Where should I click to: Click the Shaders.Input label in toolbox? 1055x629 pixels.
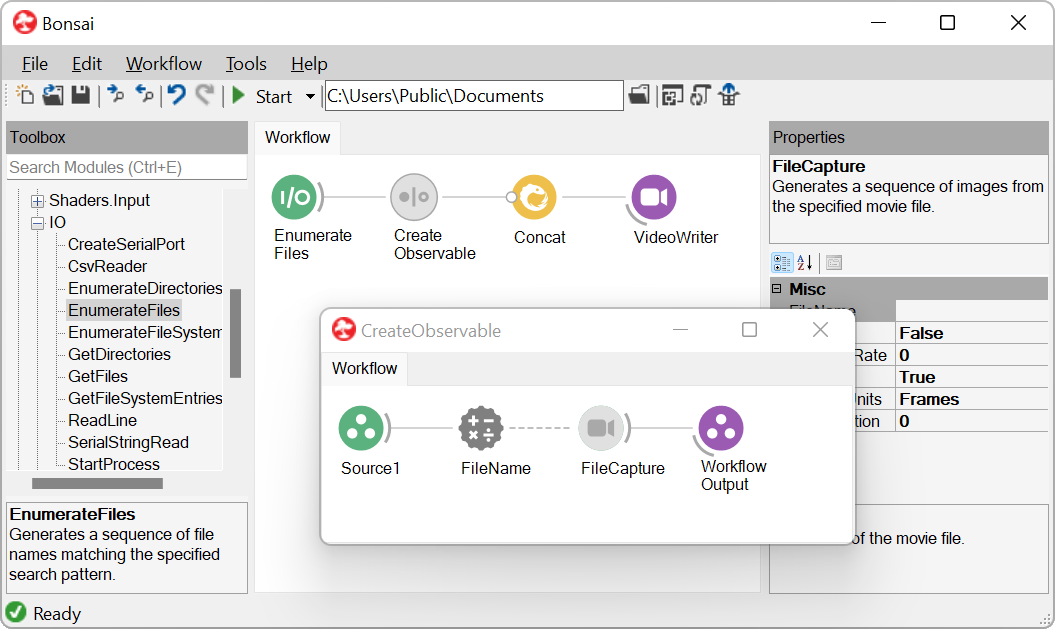(x=99, y=200)
